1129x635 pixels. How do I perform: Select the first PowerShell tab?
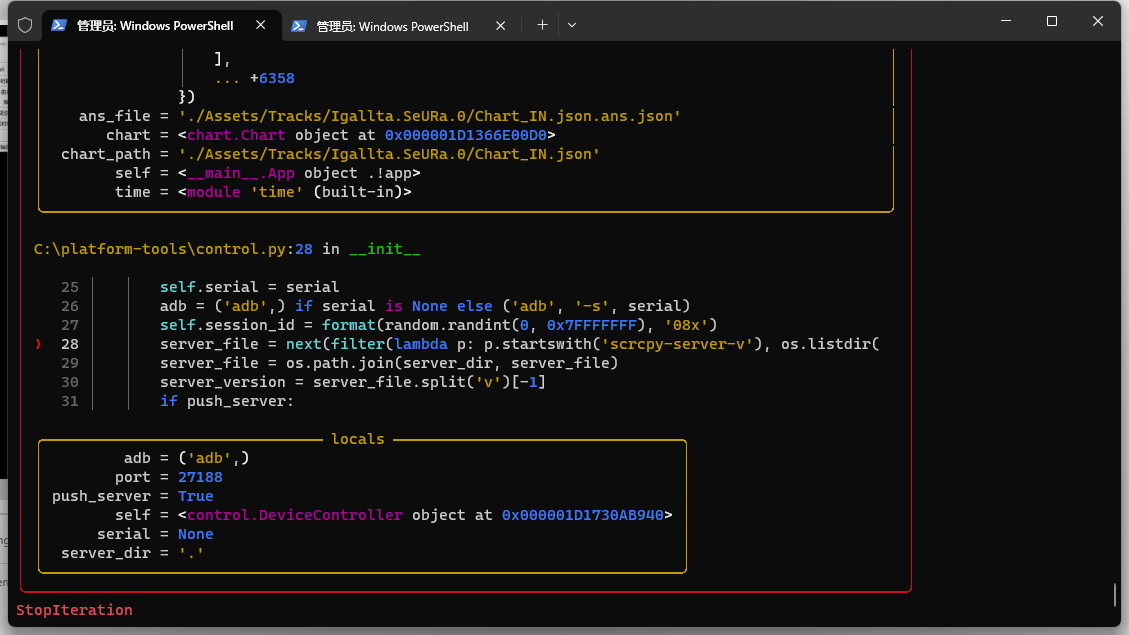pyautogui.click(x=161, y=25)
